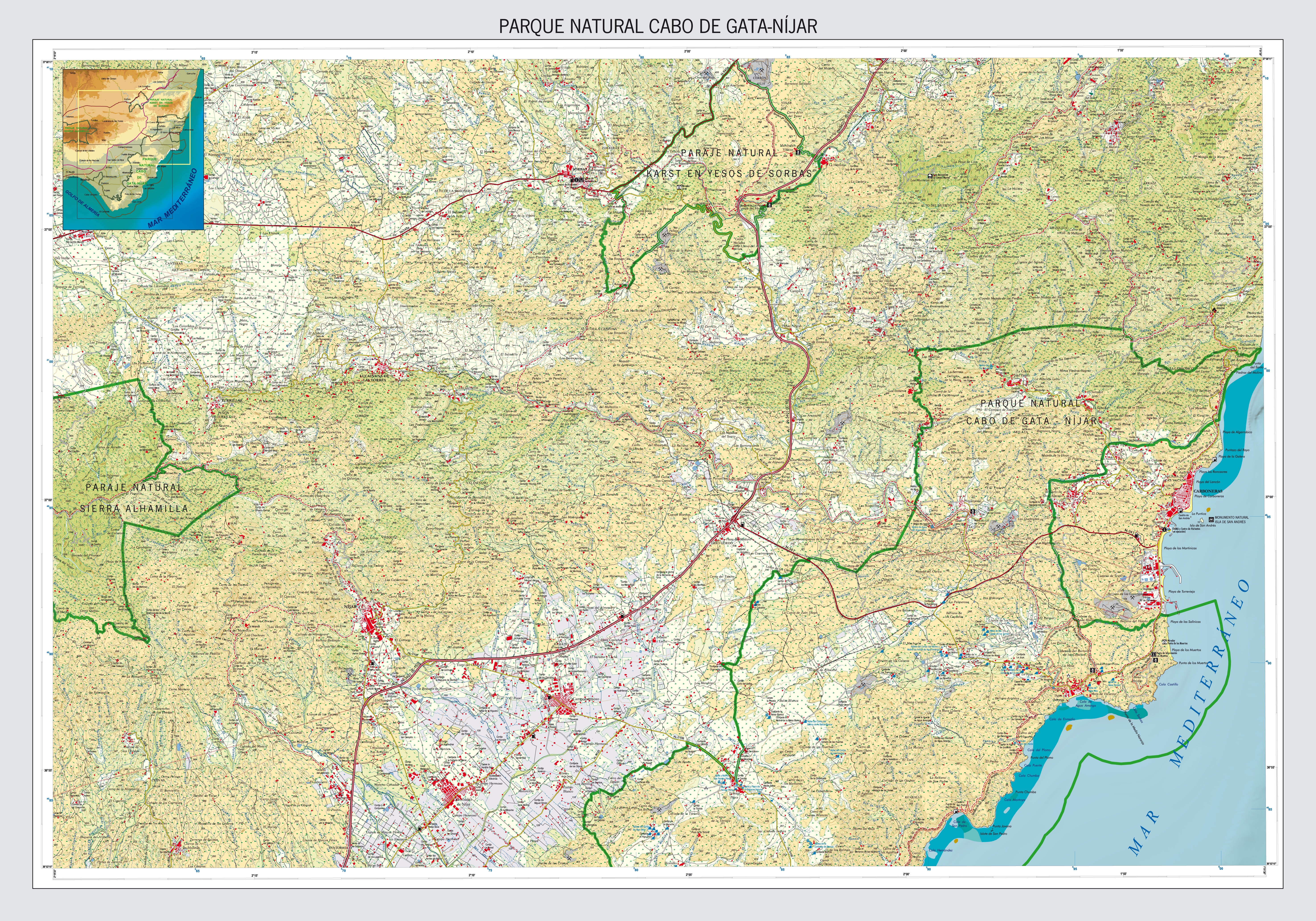Viewport: 1316px width, 921px height.
Task: Click the "Playa de Torrevieja" label
Action: pyautogui.click(x=1181, y=591)
